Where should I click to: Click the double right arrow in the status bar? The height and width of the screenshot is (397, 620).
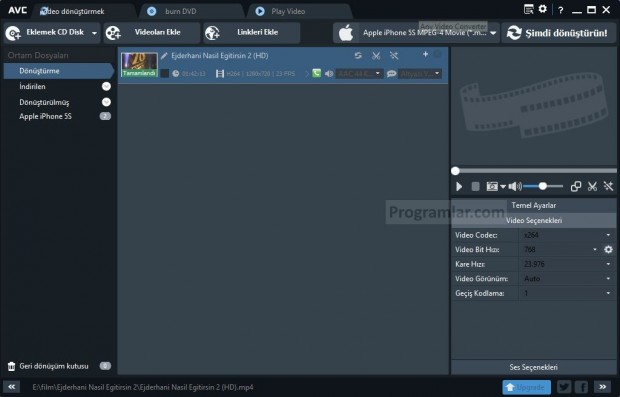pos(603,387)
